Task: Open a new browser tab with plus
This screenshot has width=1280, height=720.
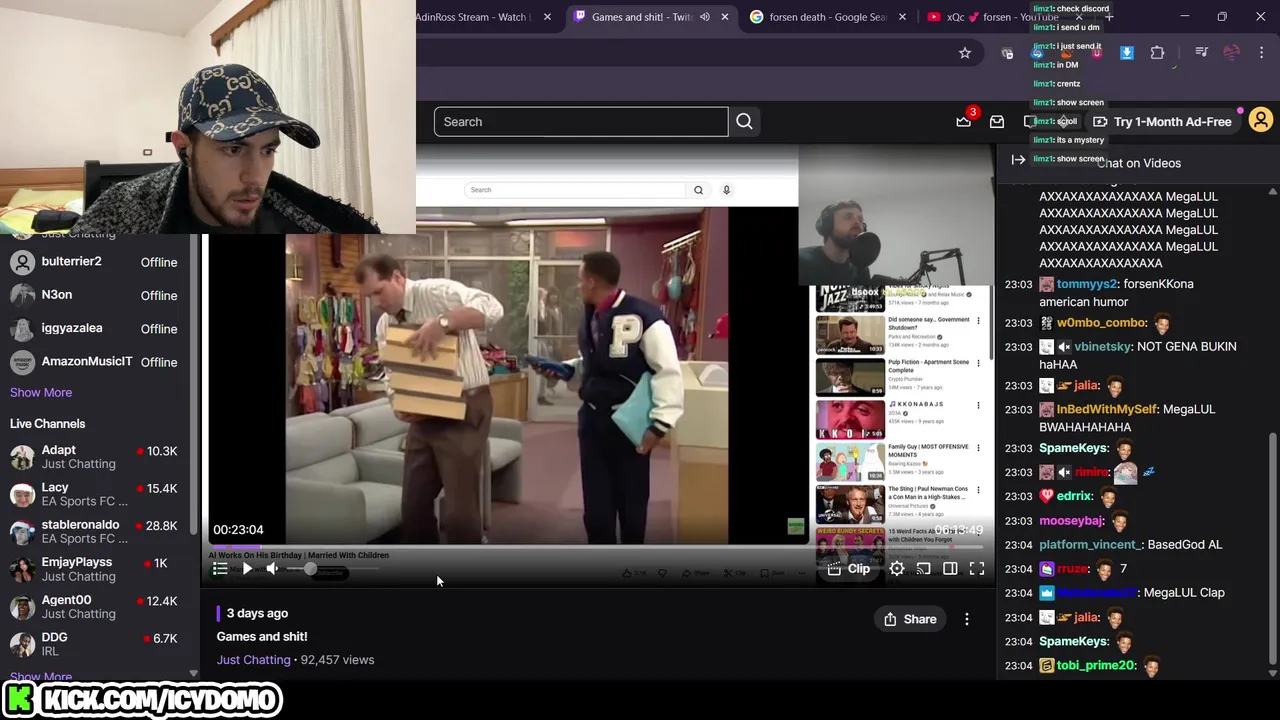Action: [x=1109, y=17]
